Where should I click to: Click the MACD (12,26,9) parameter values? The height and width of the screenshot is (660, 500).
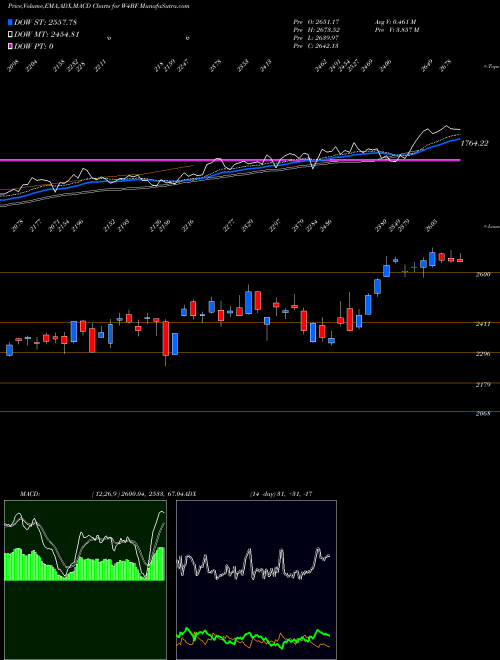(136, 494)
